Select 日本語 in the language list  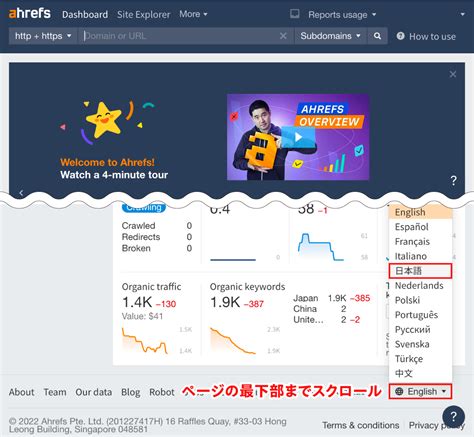420,271
